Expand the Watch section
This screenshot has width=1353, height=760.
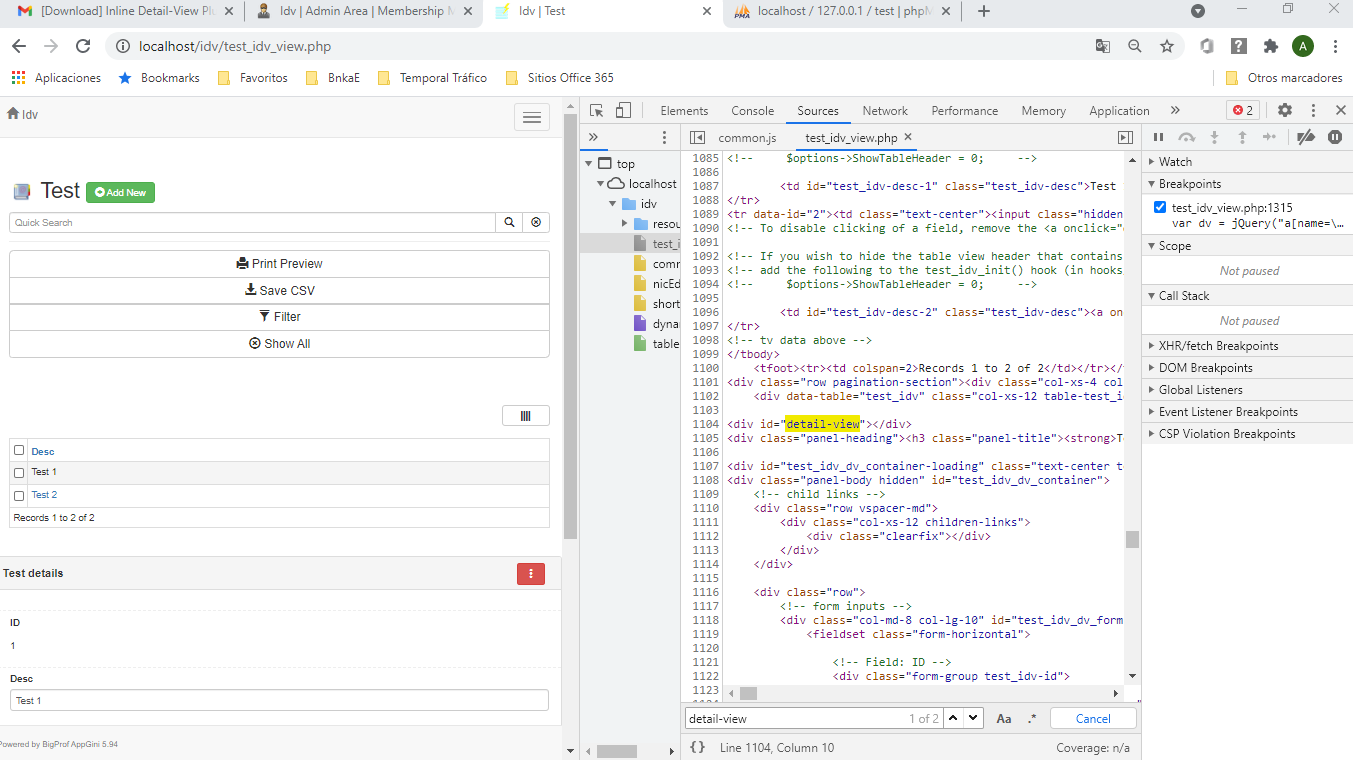tap(1247, 161)
